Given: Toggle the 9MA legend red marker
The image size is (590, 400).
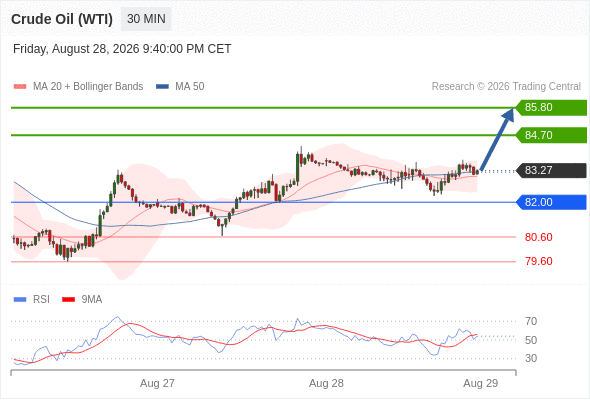Looking at the screenshot, I should (x=68, y=300).
